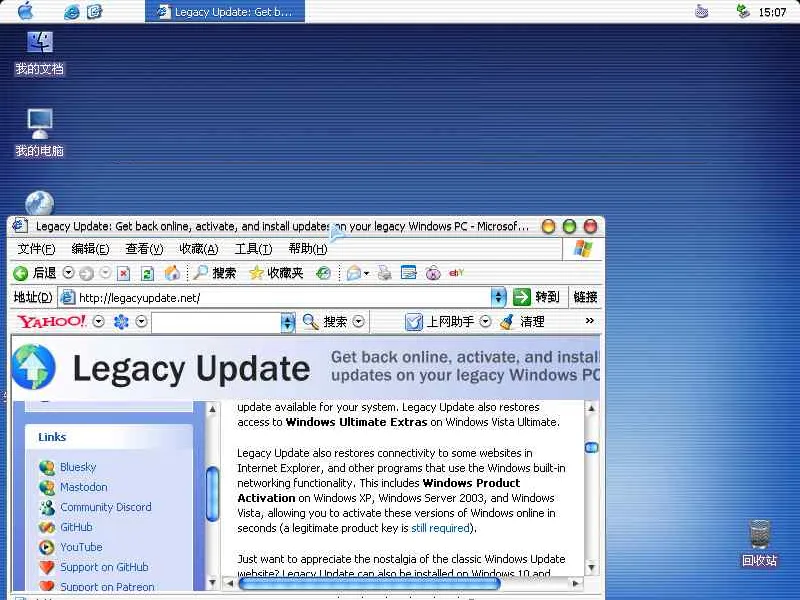
Task: Go to the home page via the house icon
Action: (x=172, y=273)
